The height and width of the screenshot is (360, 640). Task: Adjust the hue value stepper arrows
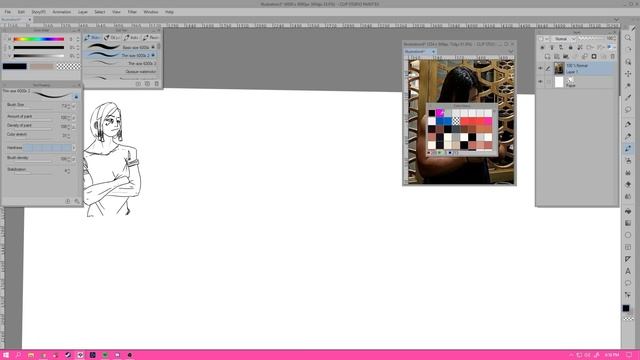[x=78, y=40]
